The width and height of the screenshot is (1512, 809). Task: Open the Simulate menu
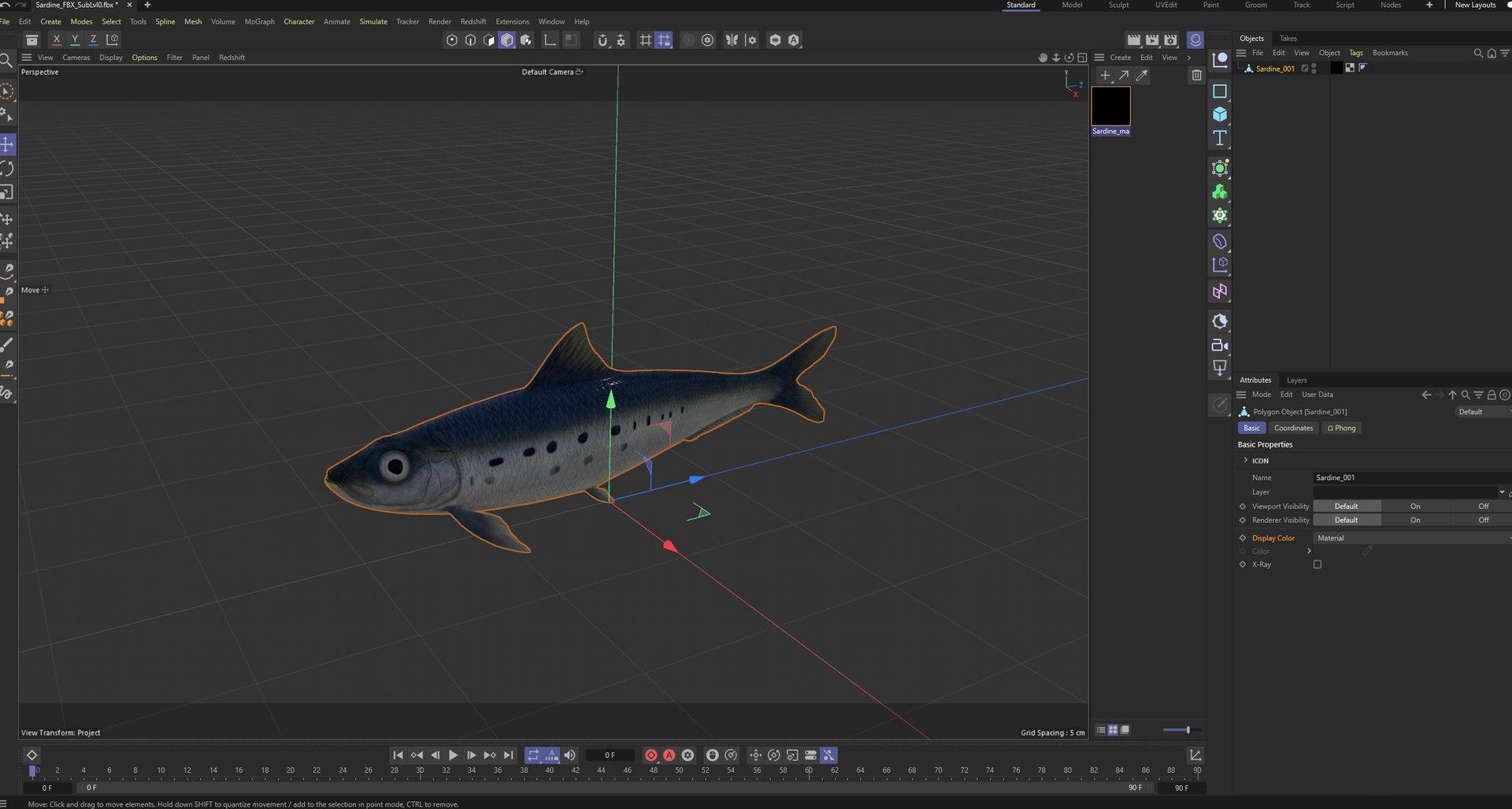(373, 21)
